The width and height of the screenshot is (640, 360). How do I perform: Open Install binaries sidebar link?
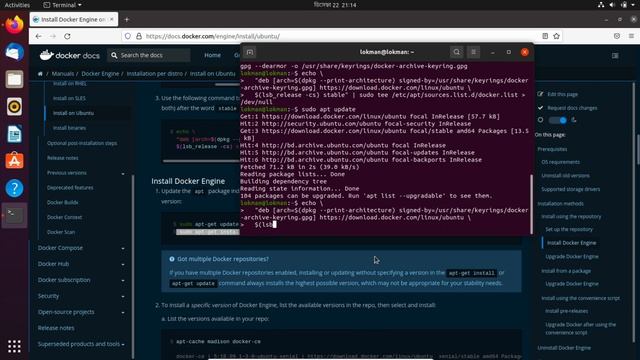pyautogui.click(x=69, y=128)
